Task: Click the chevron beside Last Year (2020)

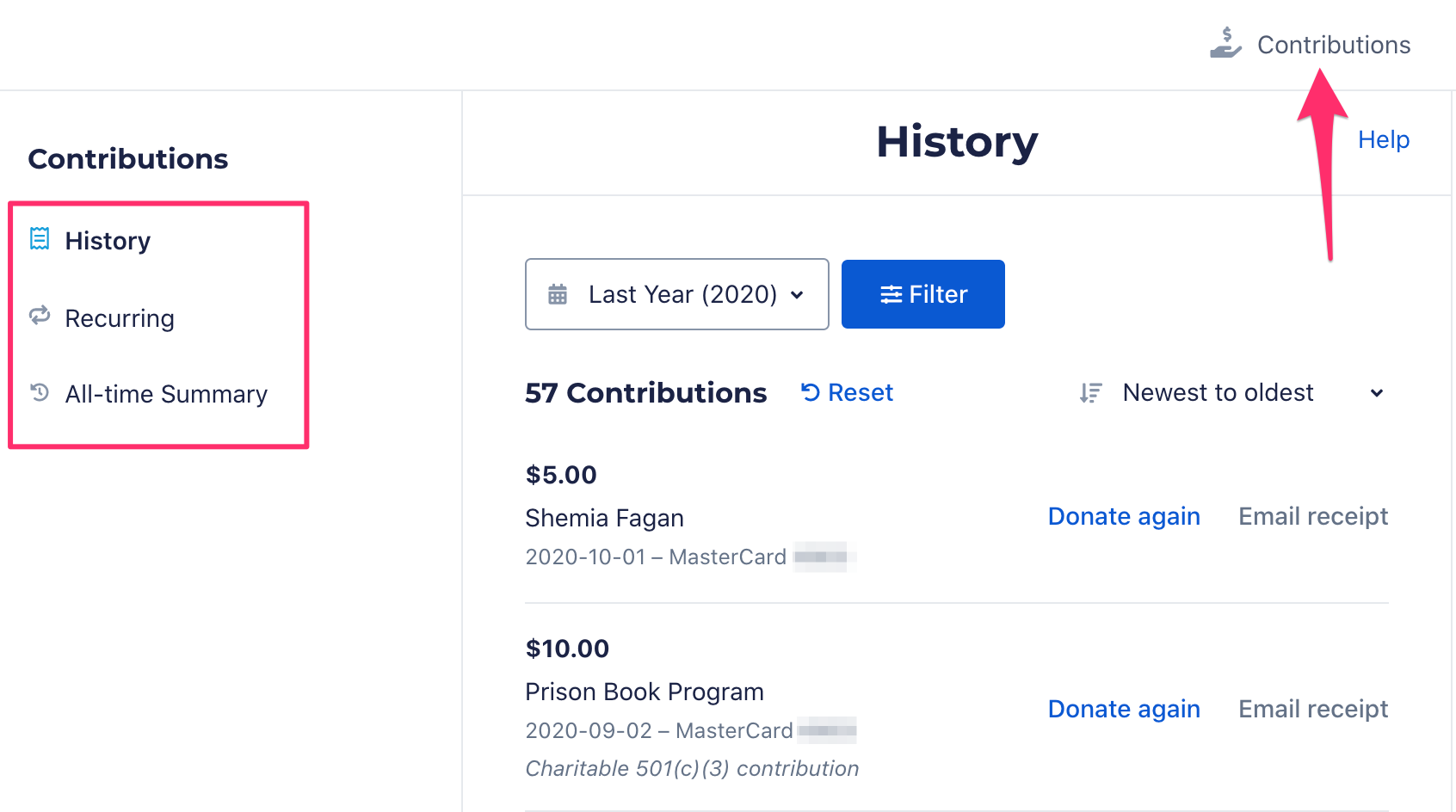Action: (x=797, y=295)
